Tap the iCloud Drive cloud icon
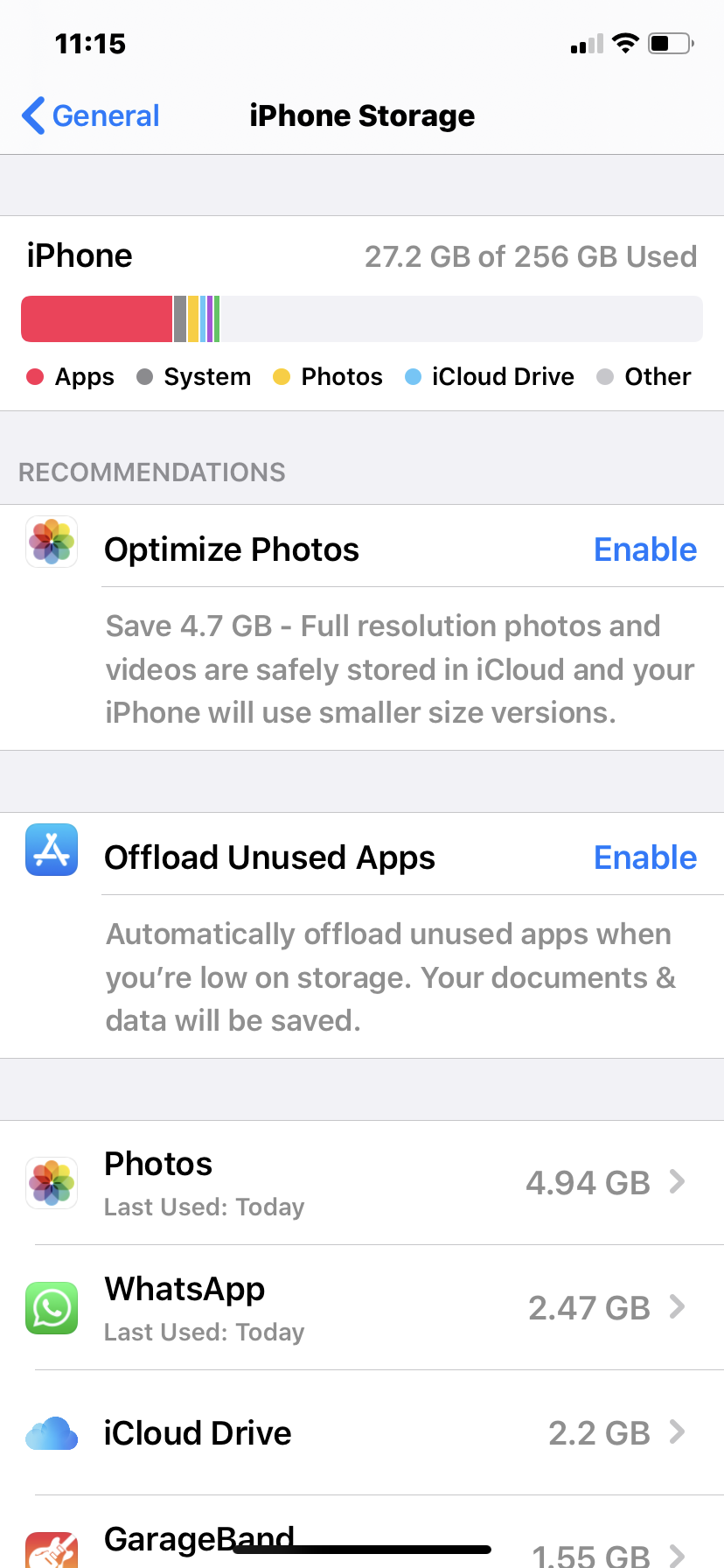The height and width of the screenshot is (1568, 724). (52, 1433)
